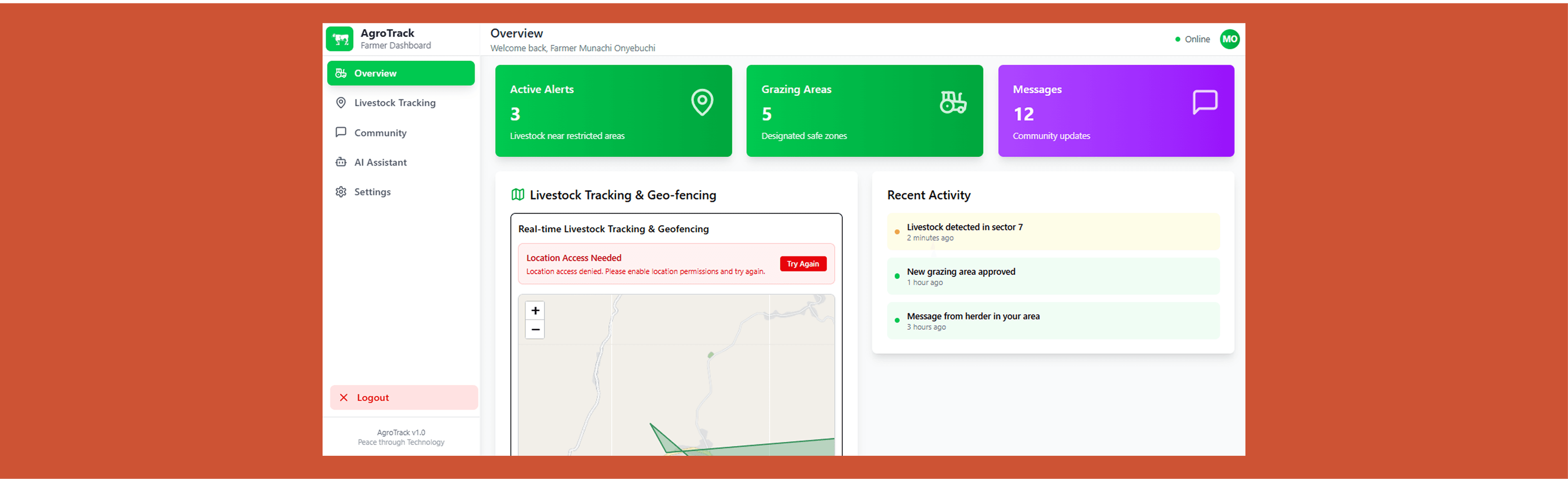
Task: Click the map icon beside Livestock Tracking & Geo-fencing
Action: coord(517,195)
